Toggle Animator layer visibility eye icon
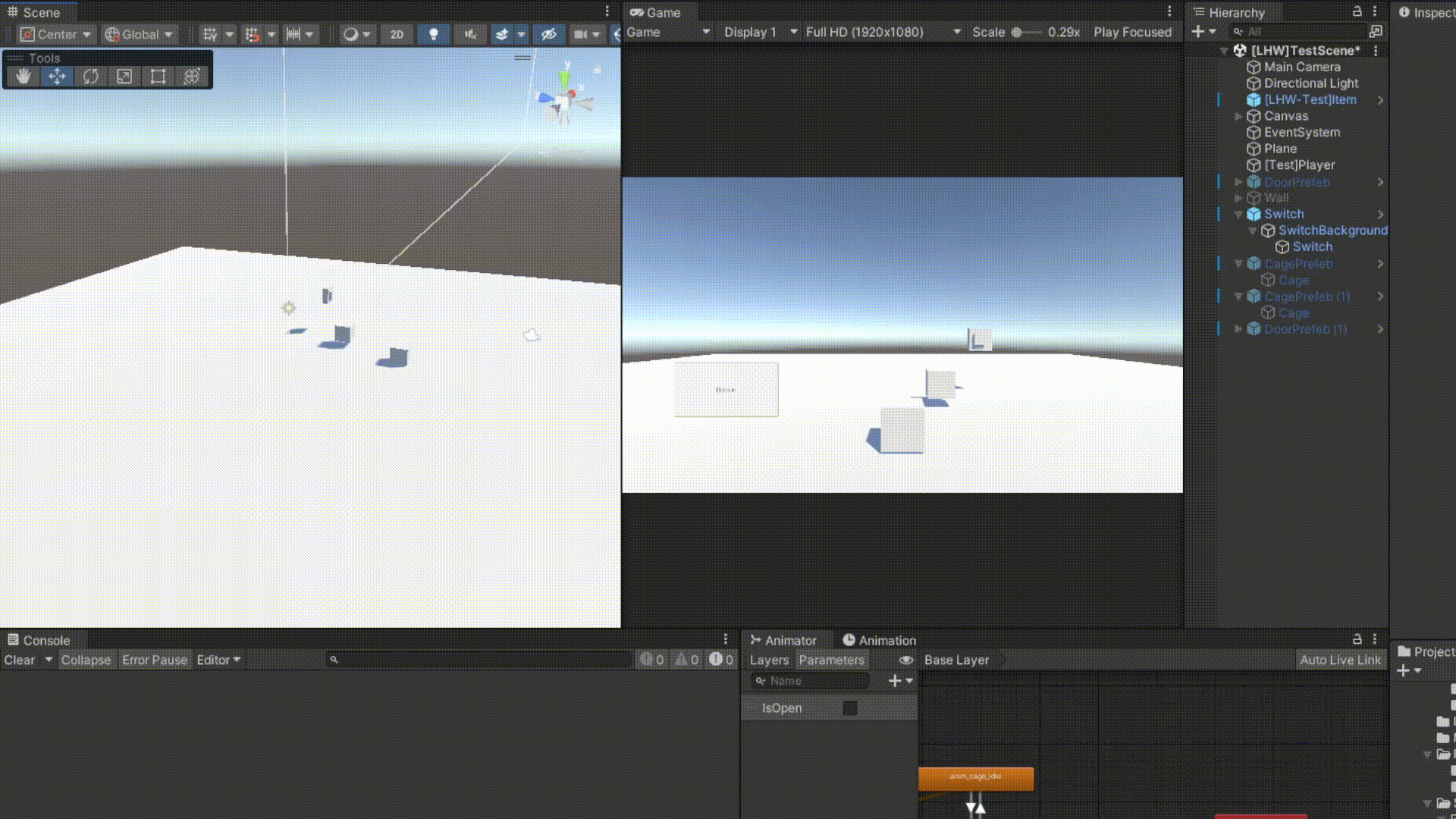The image size is (1456, 819). click(905, 660)
